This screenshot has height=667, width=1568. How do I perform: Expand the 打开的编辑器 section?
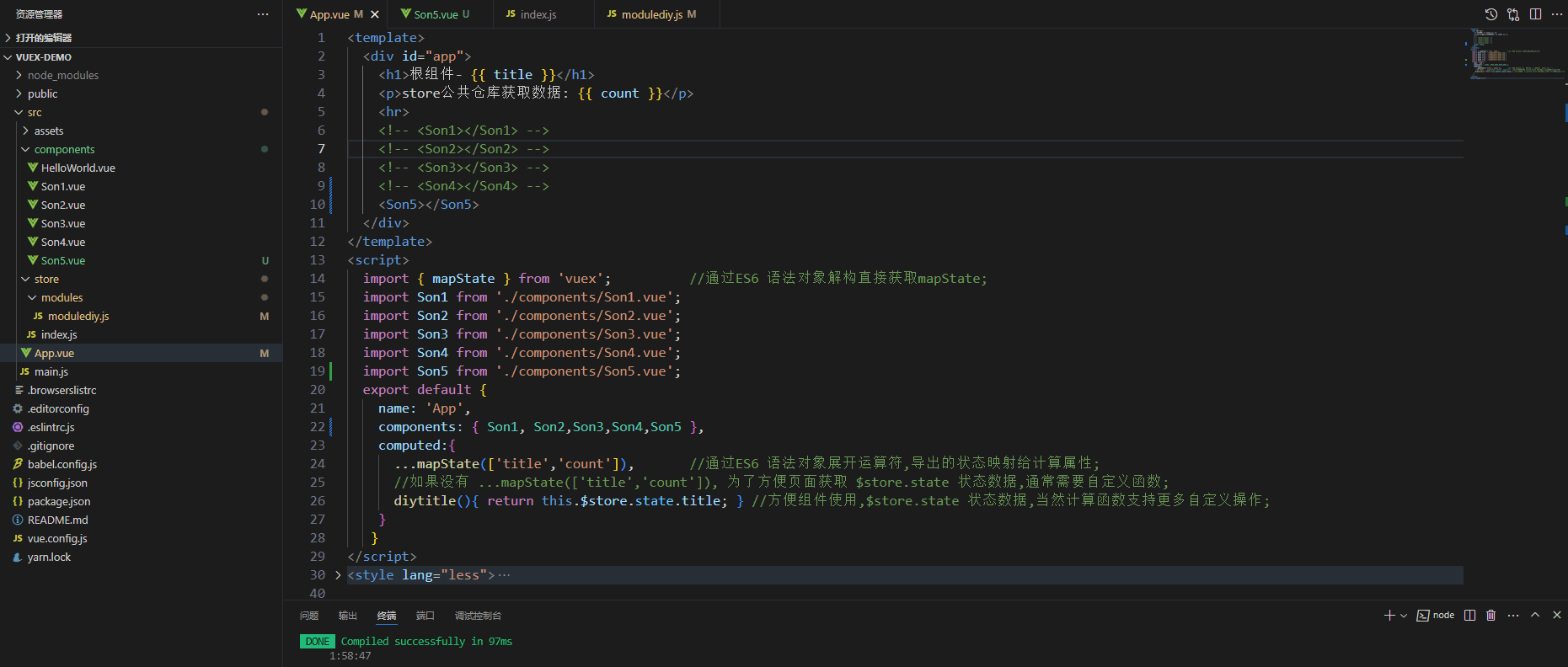[x=141, y=38]
